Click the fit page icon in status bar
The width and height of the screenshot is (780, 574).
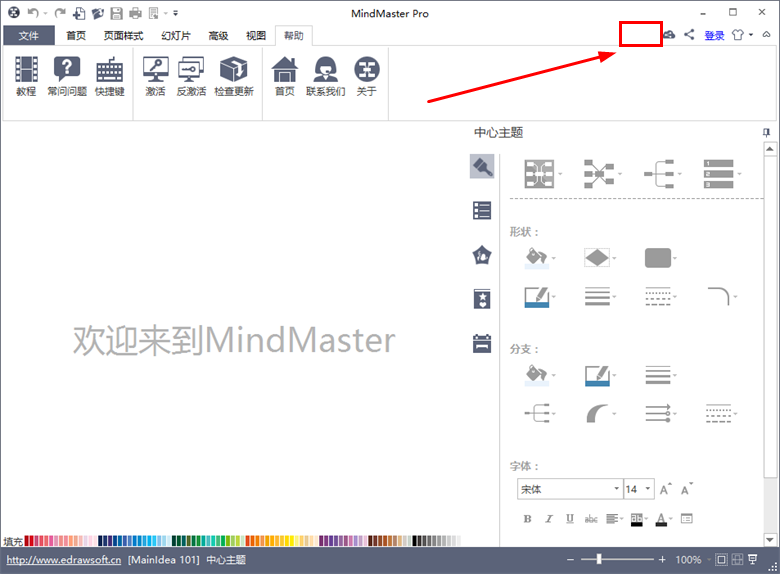click(721, 560)
